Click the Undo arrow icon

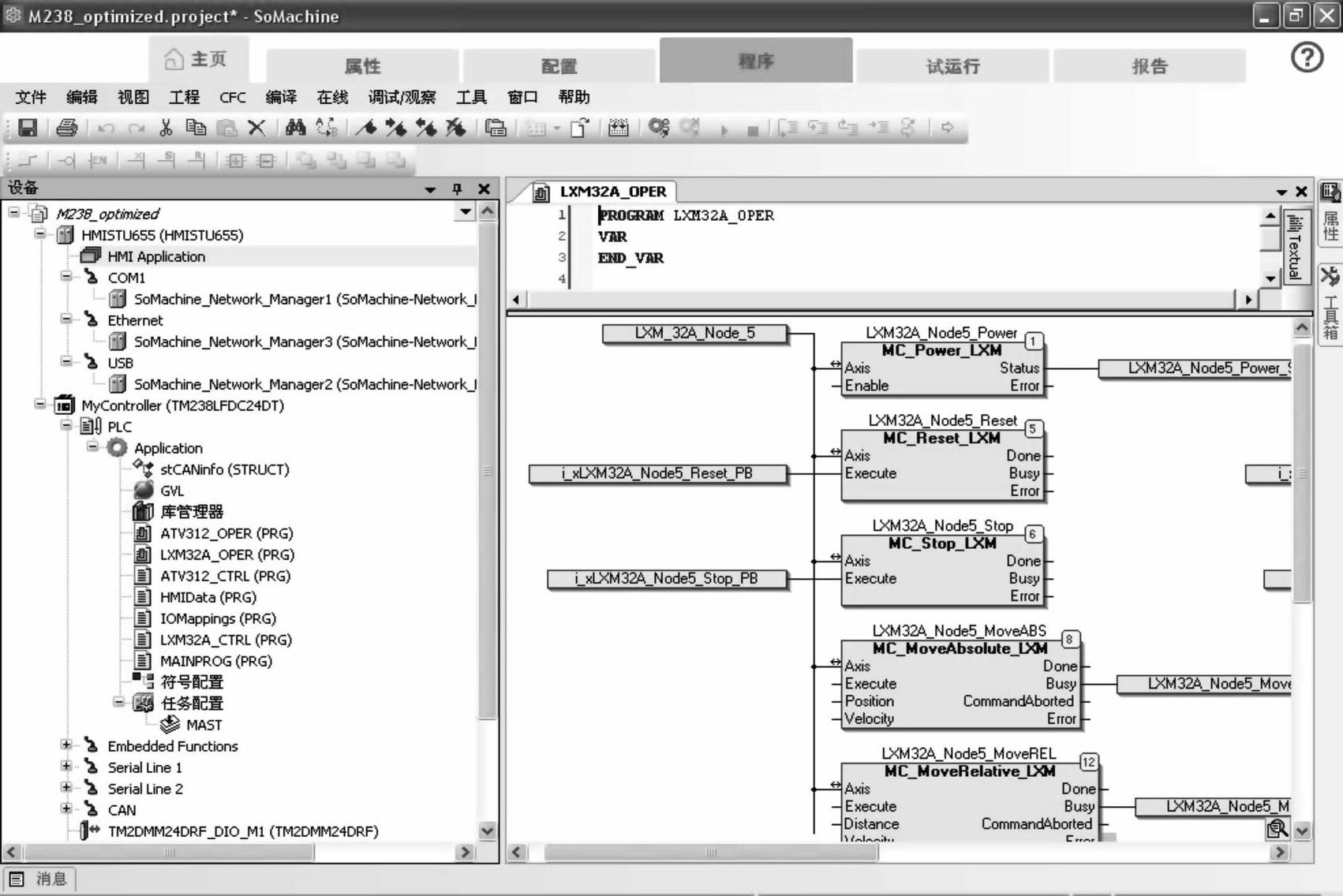coord(107,128)
